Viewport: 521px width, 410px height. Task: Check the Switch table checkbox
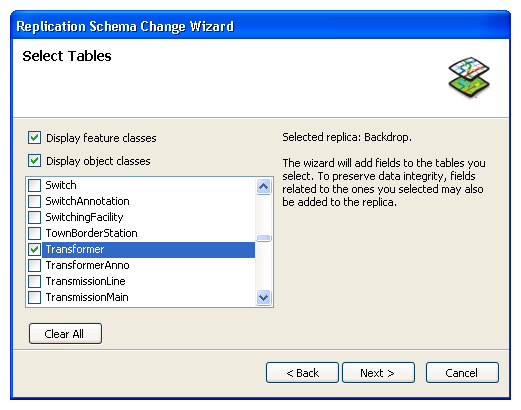pos(35,185)
